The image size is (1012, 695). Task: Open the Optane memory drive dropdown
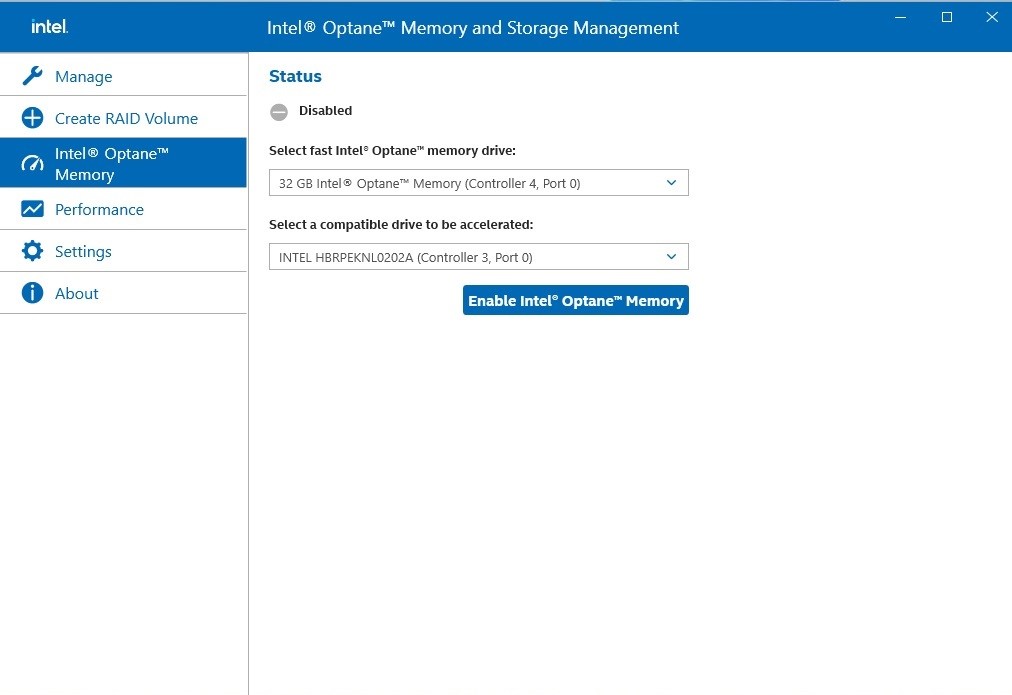click(x=671, y=182)
